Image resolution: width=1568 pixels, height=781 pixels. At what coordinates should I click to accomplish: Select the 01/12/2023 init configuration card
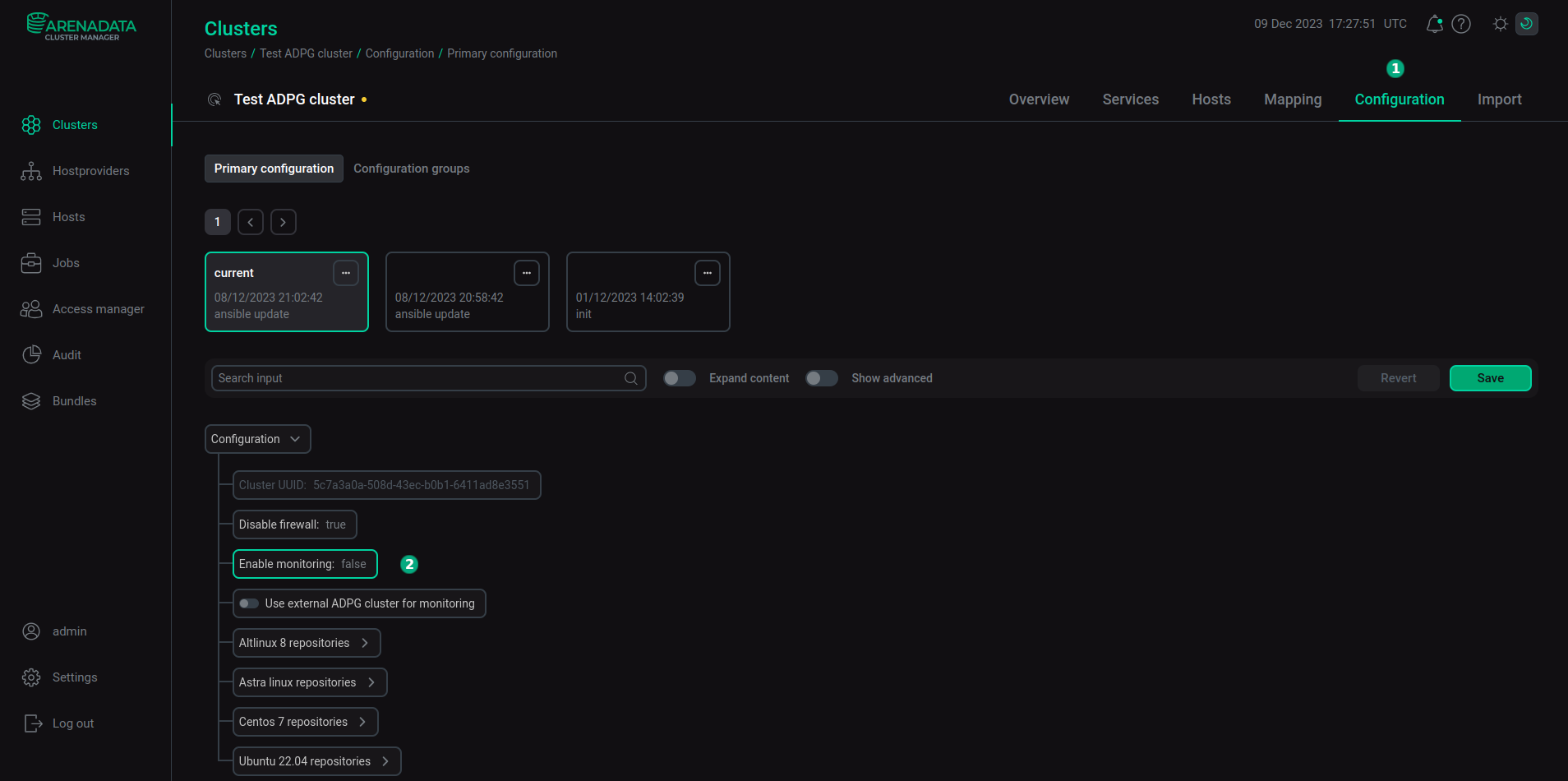click(x=648, y=292)
